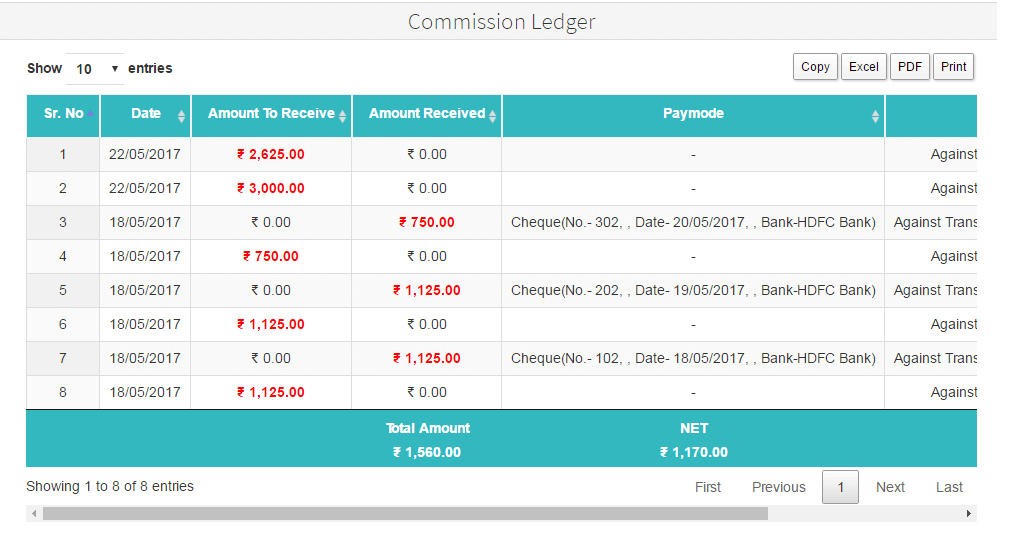Print the commission ledger table
Image resolution: width=1011 pixels, height=556 pixels.
coord(953,67)
